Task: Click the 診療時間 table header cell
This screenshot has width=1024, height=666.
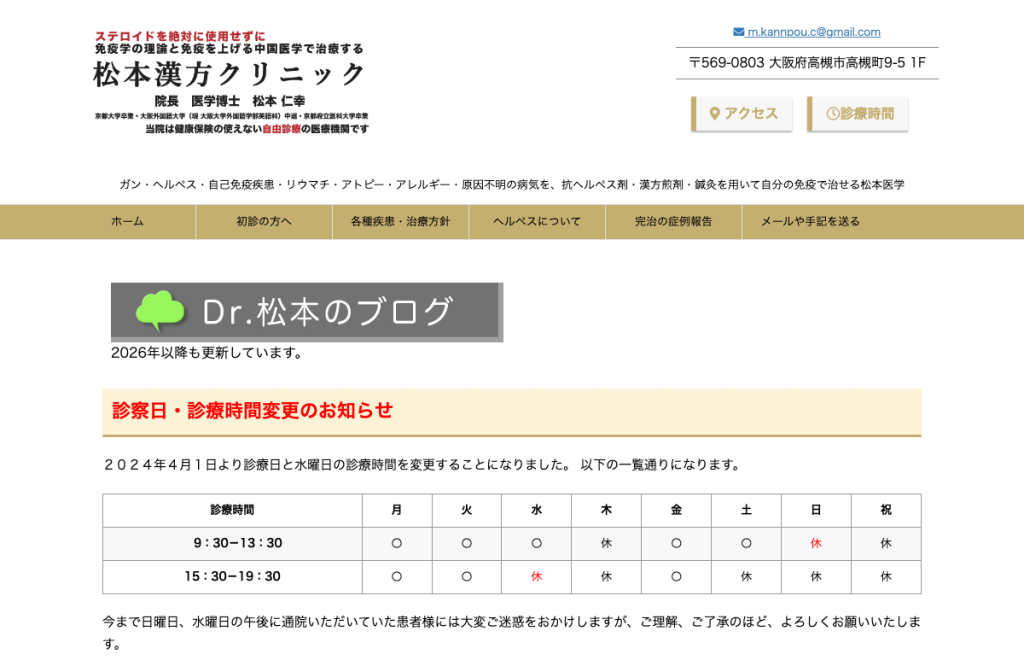Action: coord(232,510)
